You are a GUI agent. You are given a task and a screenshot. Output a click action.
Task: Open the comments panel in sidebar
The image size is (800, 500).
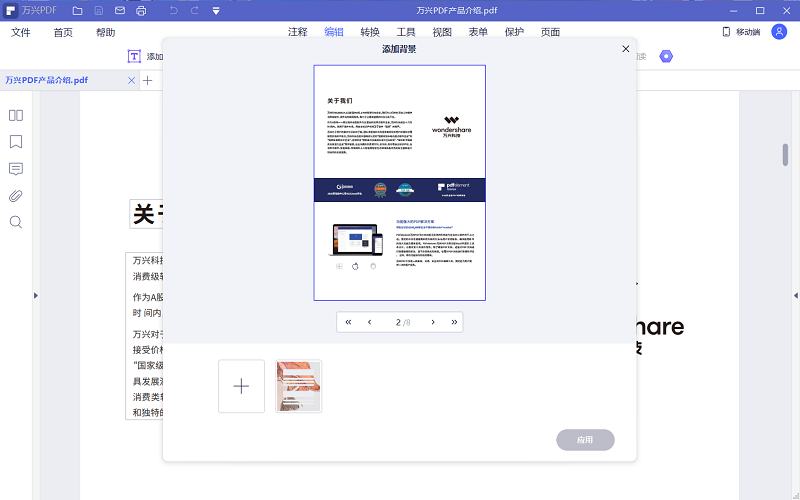pyautogui.click(x=16, y=169)
